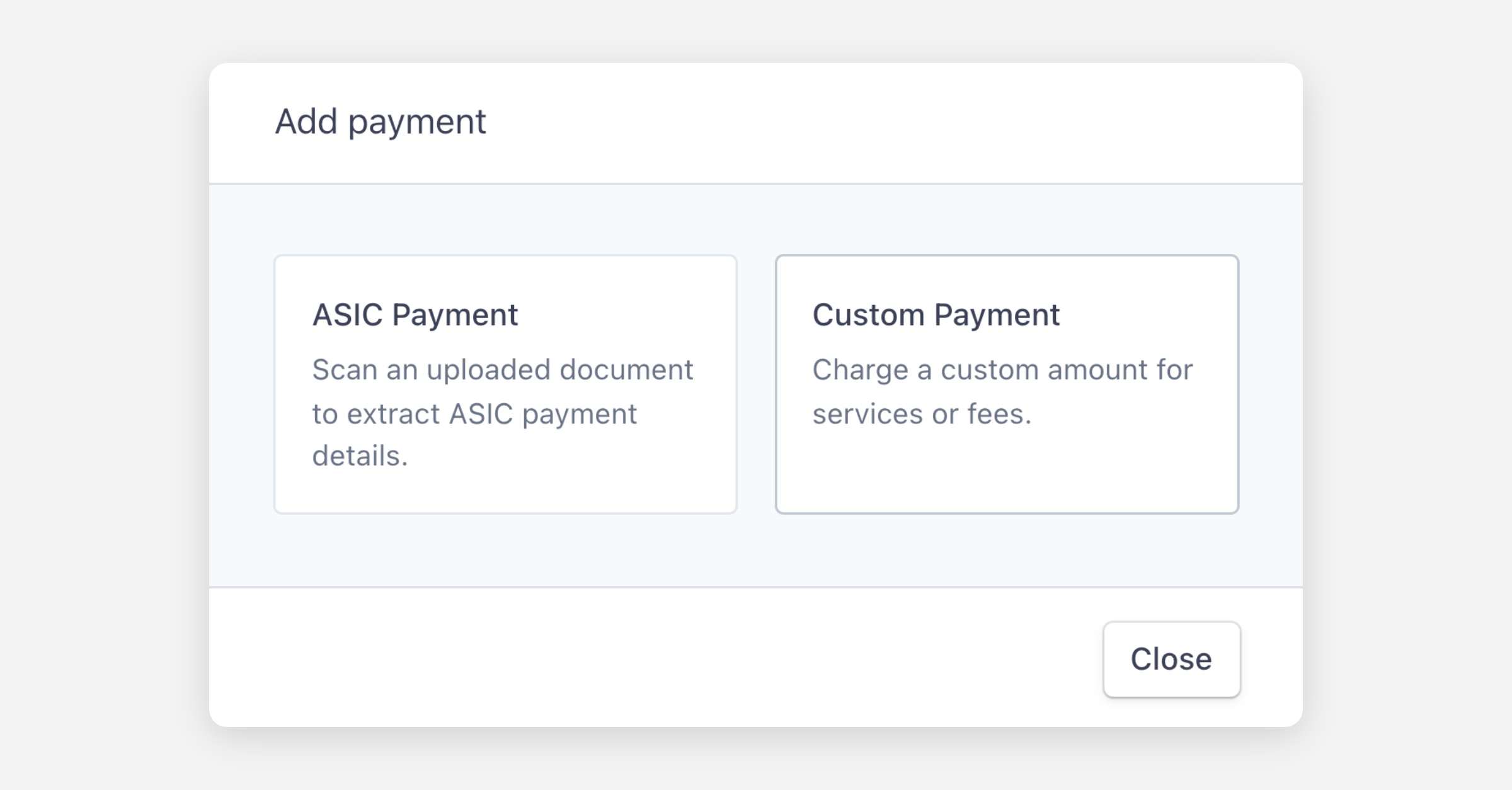1512x790 pixels.
Task: Click "Scan an uploaded document" description text
Action: click(502, 370)
